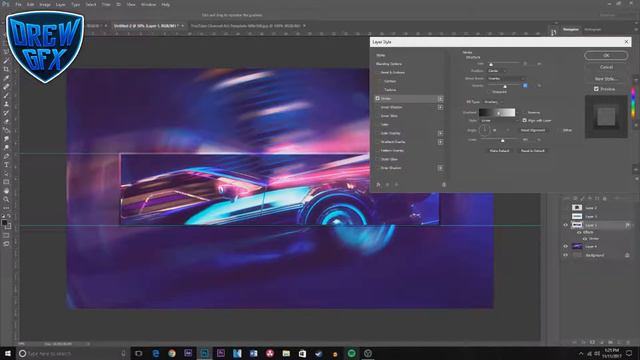Click Create new layer icon in Layers panel
The width and height of the screenshot is (640, 360).
click(619, 342)
